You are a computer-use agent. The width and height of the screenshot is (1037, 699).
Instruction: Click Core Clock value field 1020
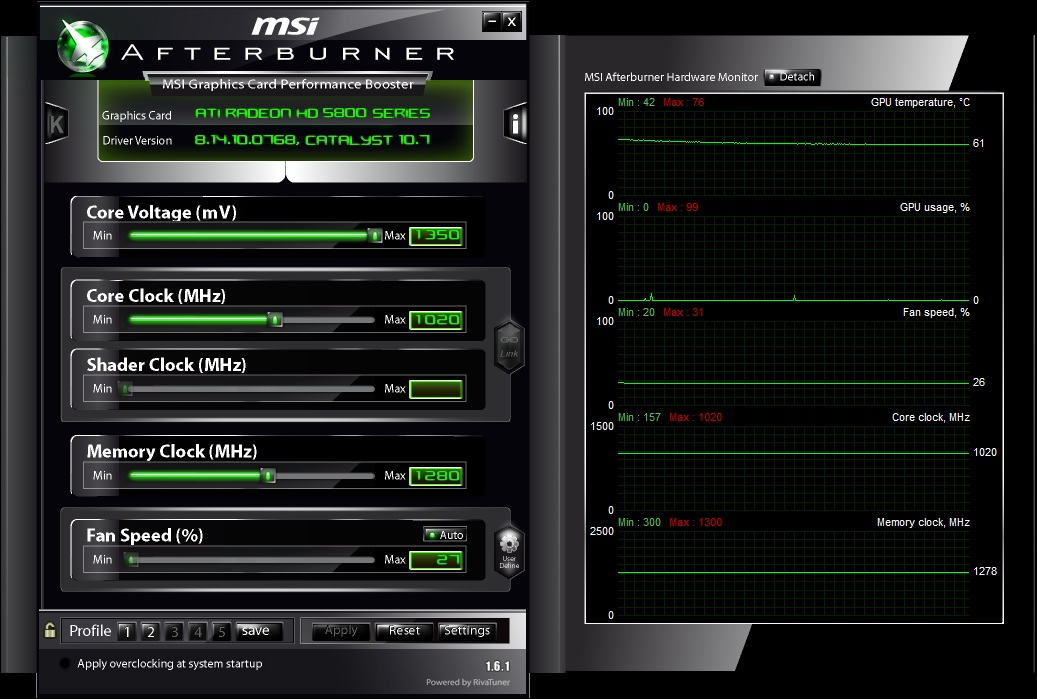436,320
